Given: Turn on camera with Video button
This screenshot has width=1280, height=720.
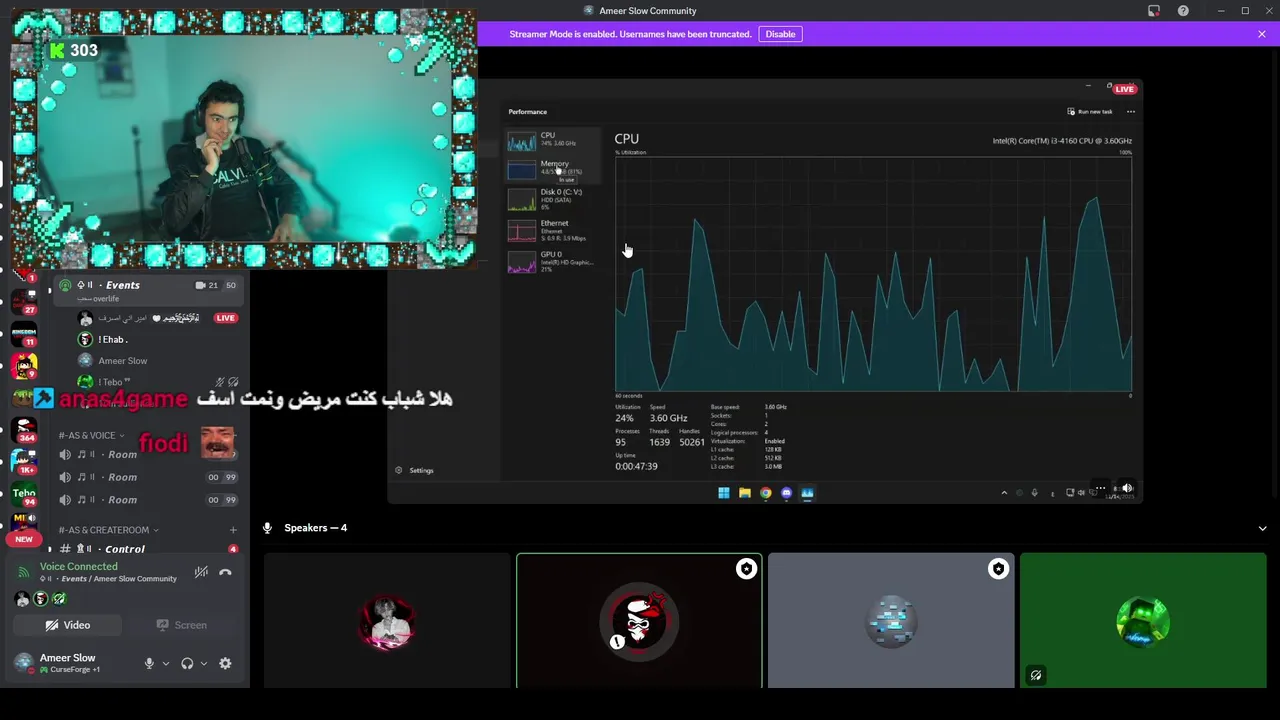Looking at the screenshot, I should pyautogui.click(x=68, y=625).
